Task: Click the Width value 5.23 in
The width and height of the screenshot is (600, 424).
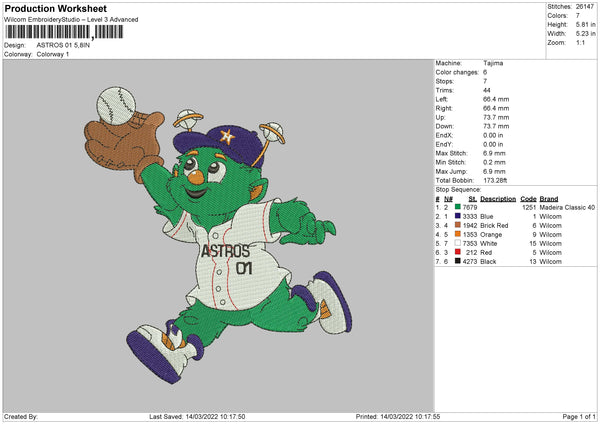Action: pos(585,34)
